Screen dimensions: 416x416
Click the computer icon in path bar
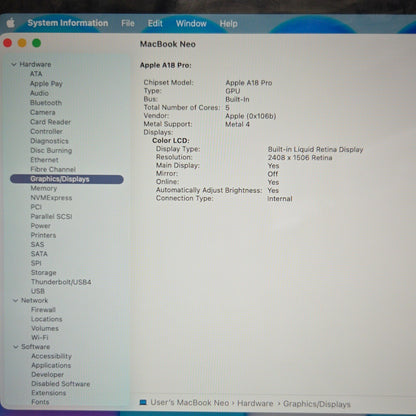(x=143, y=402)
